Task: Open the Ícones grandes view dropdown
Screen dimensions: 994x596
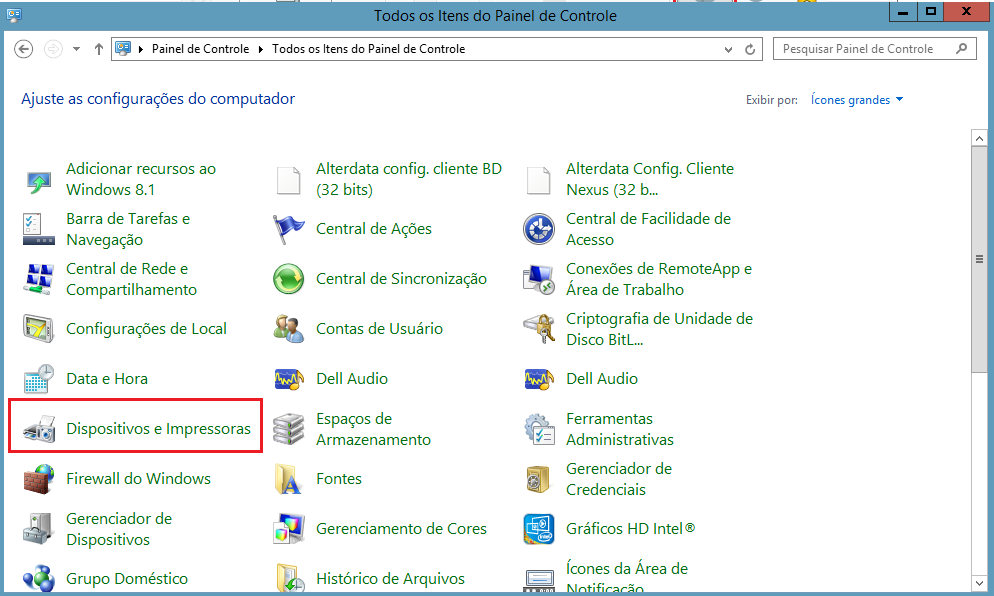Action: (x=856, y=100)
